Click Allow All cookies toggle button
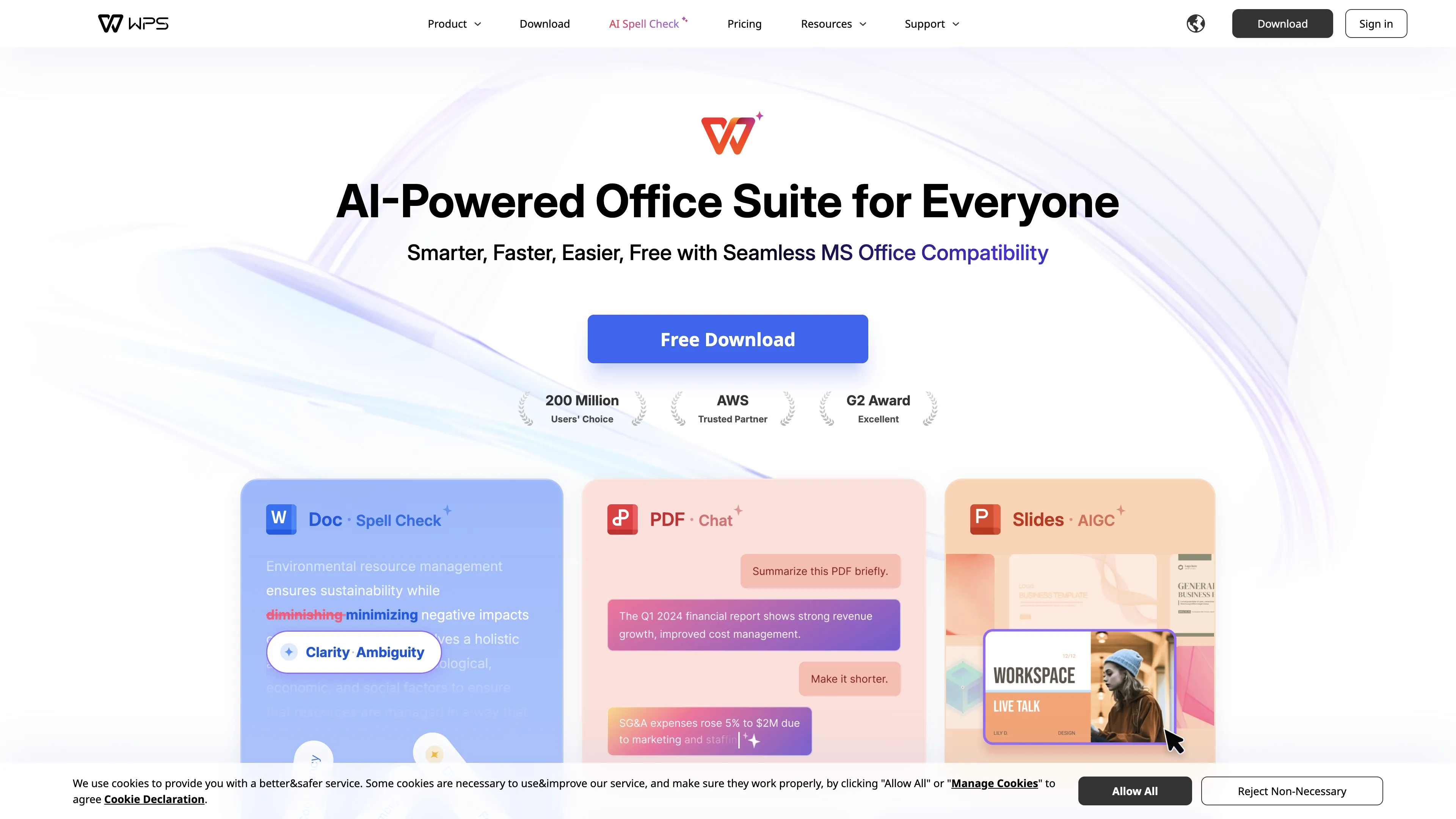The height and width of the screenshot is (819, 1456). (x=1134, y=791)
